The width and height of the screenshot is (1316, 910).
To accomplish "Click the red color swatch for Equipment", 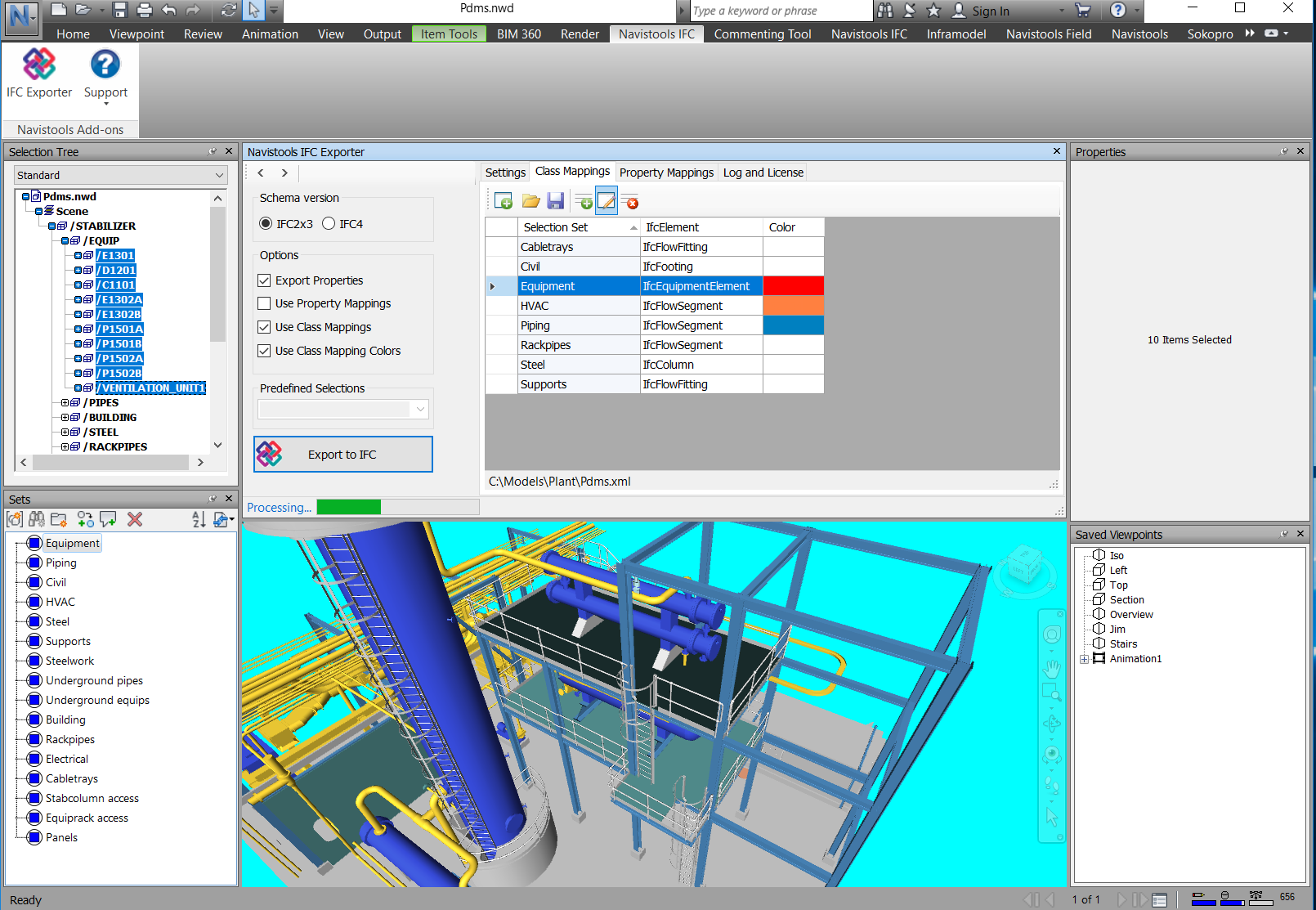I will 793,286.
